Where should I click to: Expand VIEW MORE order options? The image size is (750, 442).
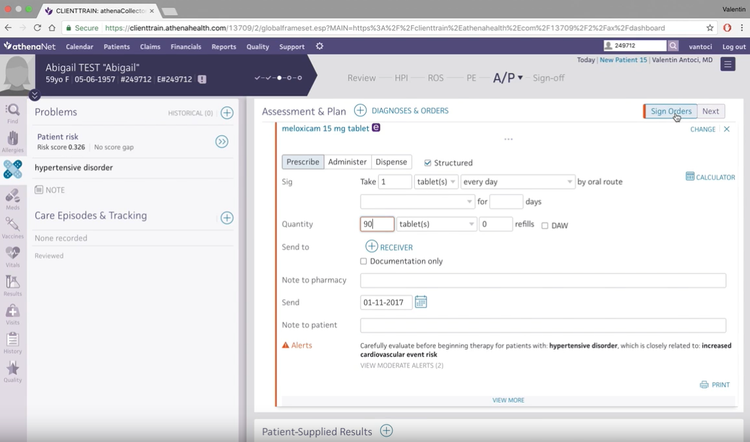(x=508, y=400)
